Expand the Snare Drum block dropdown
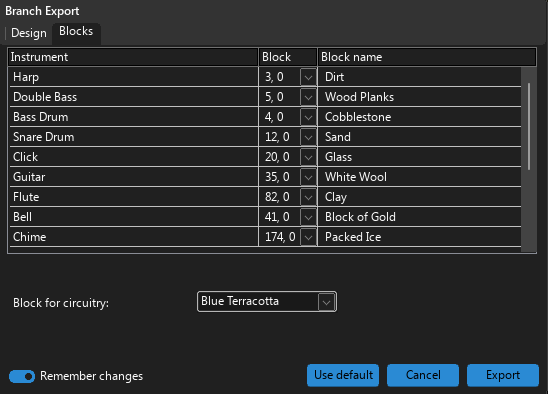Image resolution: width=548 pixels, height=394 pixels. pyautogui.click(x=308, y=137)
